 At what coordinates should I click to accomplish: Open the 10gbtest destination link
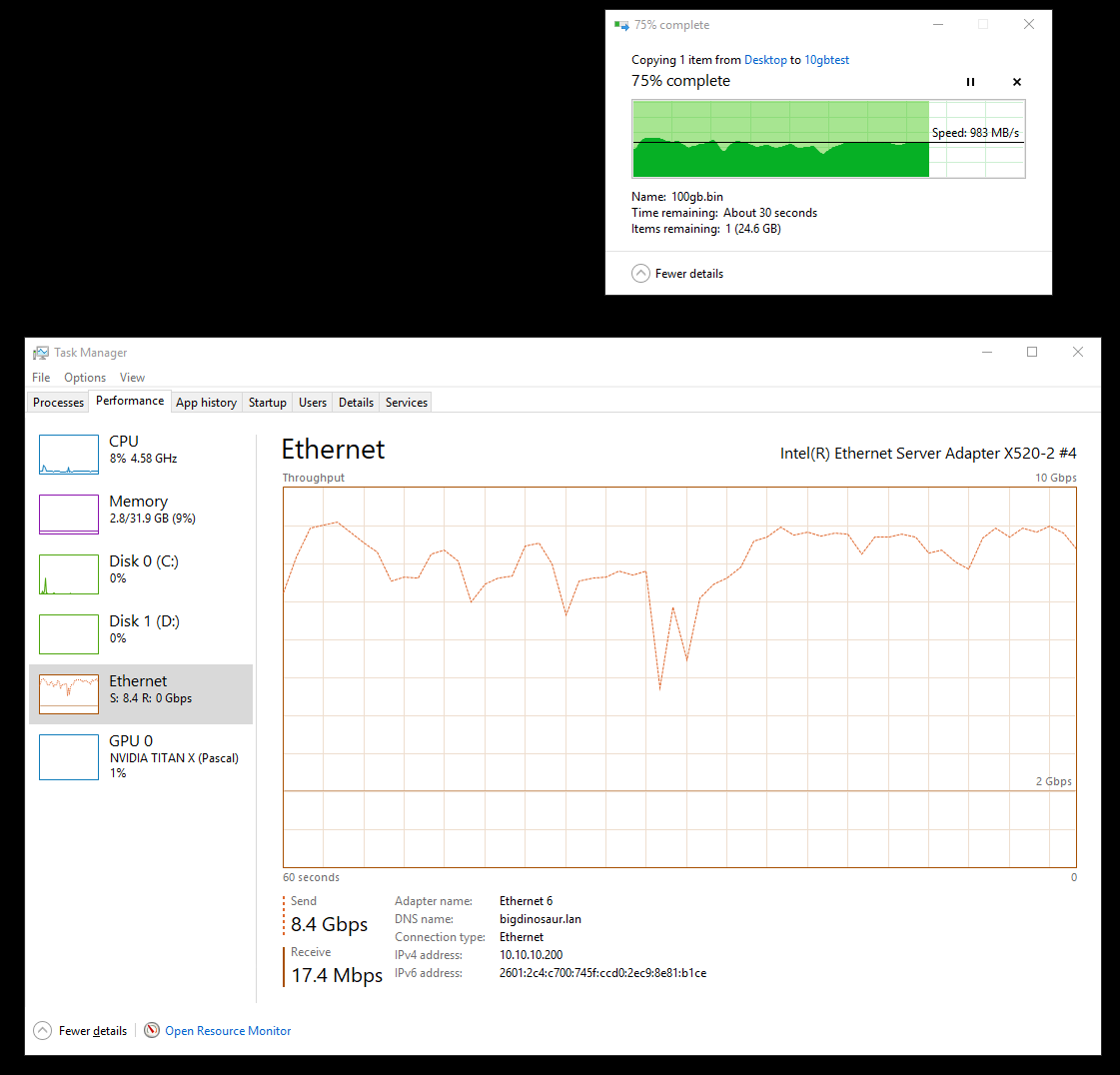coord(826,60)
